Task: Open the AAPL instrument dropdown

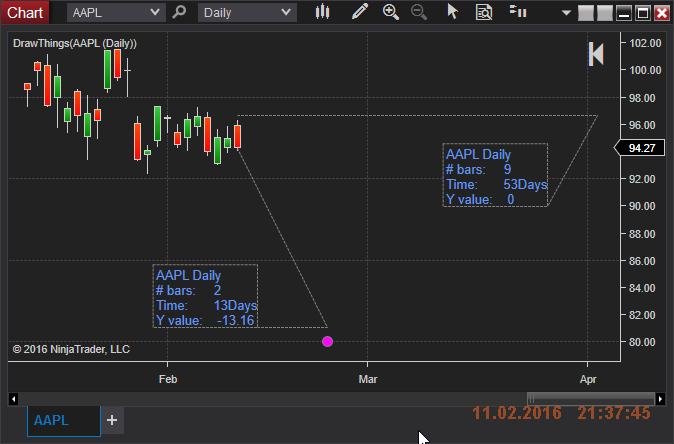Action: 116,12
